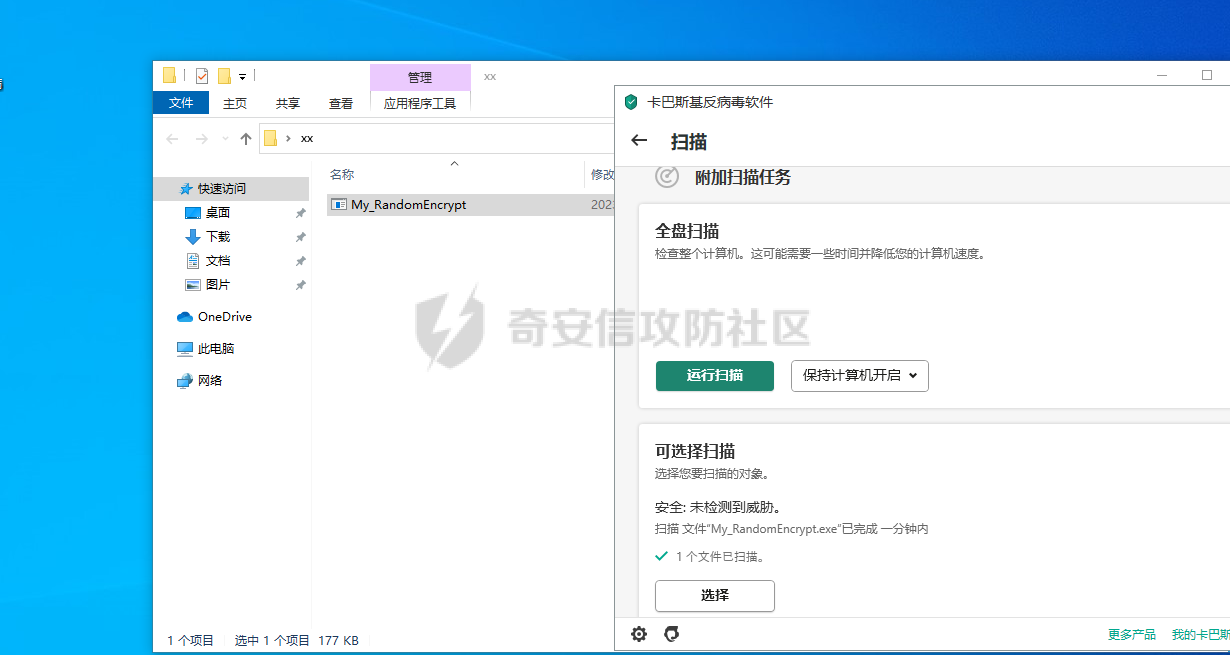1230x655 pixels.
Task: Click the Kaspersky shield logo icon
Action: pos(630,102)
